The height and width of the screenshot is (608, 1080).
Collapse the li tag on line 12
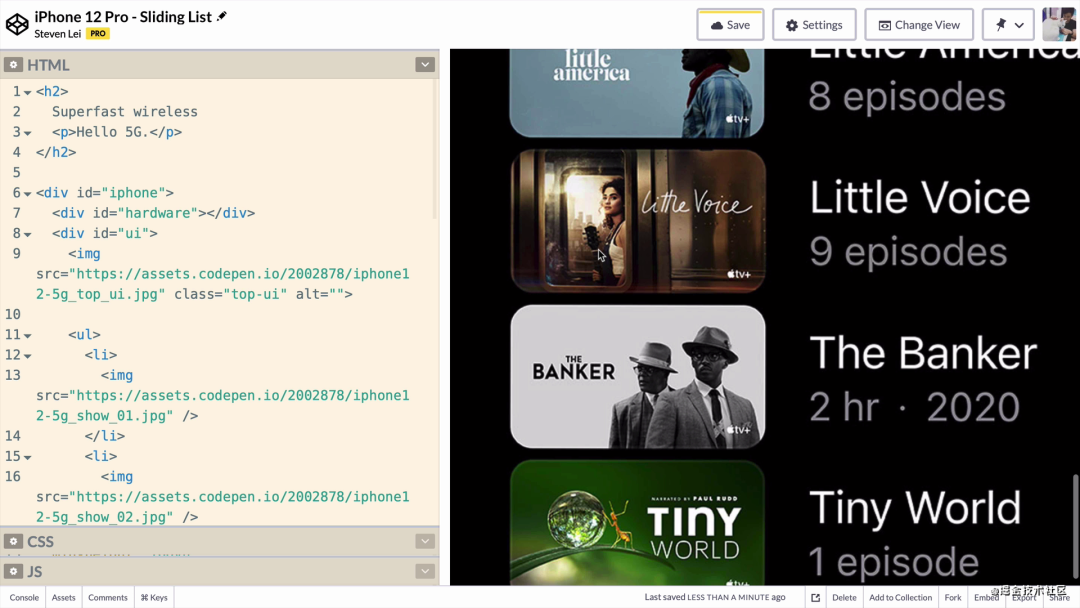[x=28, y=356]
